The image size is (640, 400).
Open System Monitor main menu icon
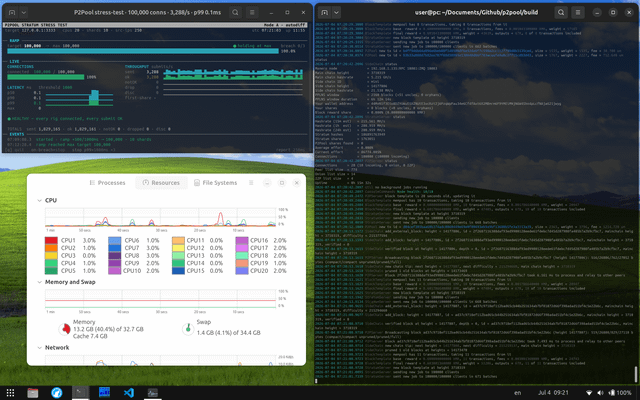point(251,183)
